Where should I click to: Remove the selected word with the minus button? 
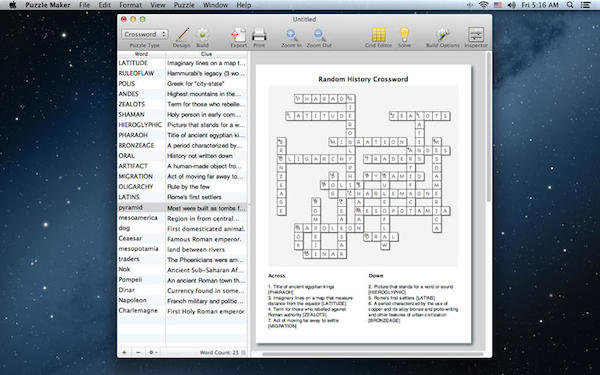tap(138, 352)
